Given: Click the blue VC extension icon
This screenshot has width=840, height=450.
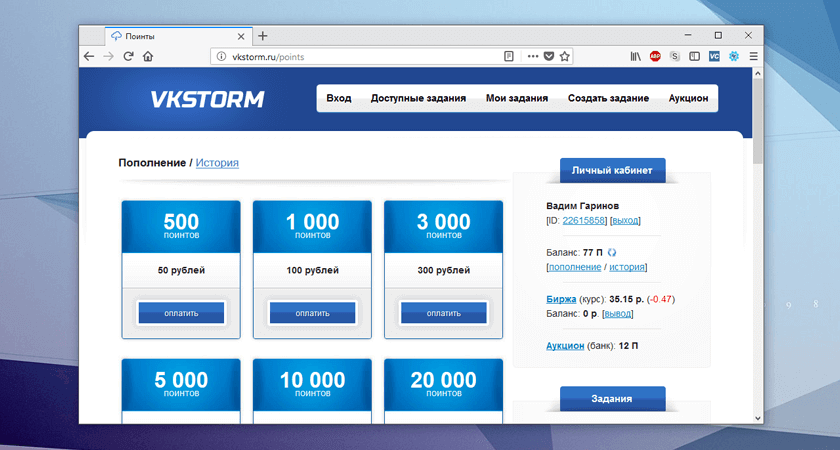Looking at the screenshot, I should (714, 56).
